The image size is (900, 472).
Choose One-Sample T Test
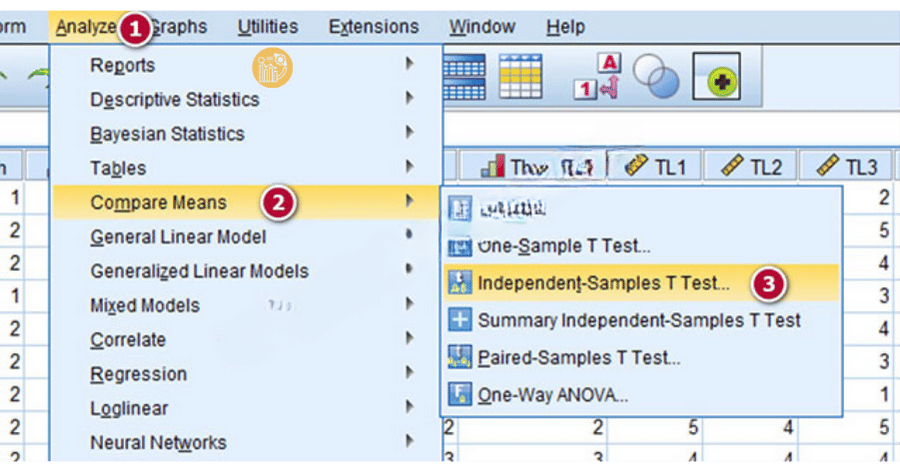click(642, 246)
